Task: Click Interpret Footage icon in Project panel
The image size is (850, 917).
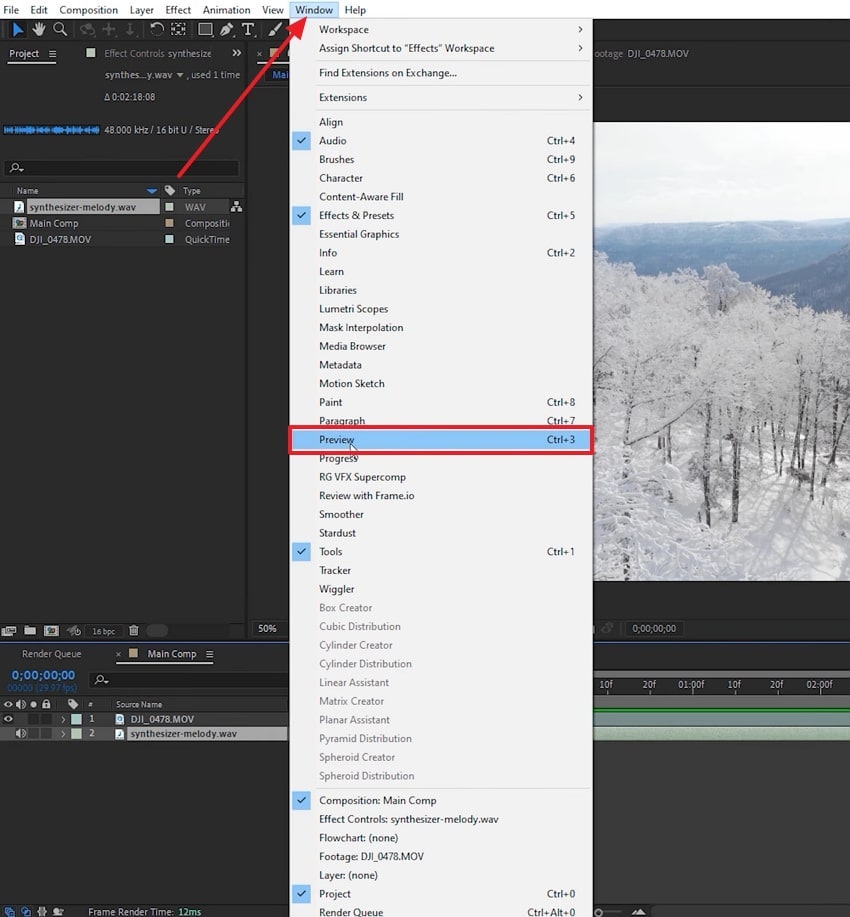Action: point(9,630)
